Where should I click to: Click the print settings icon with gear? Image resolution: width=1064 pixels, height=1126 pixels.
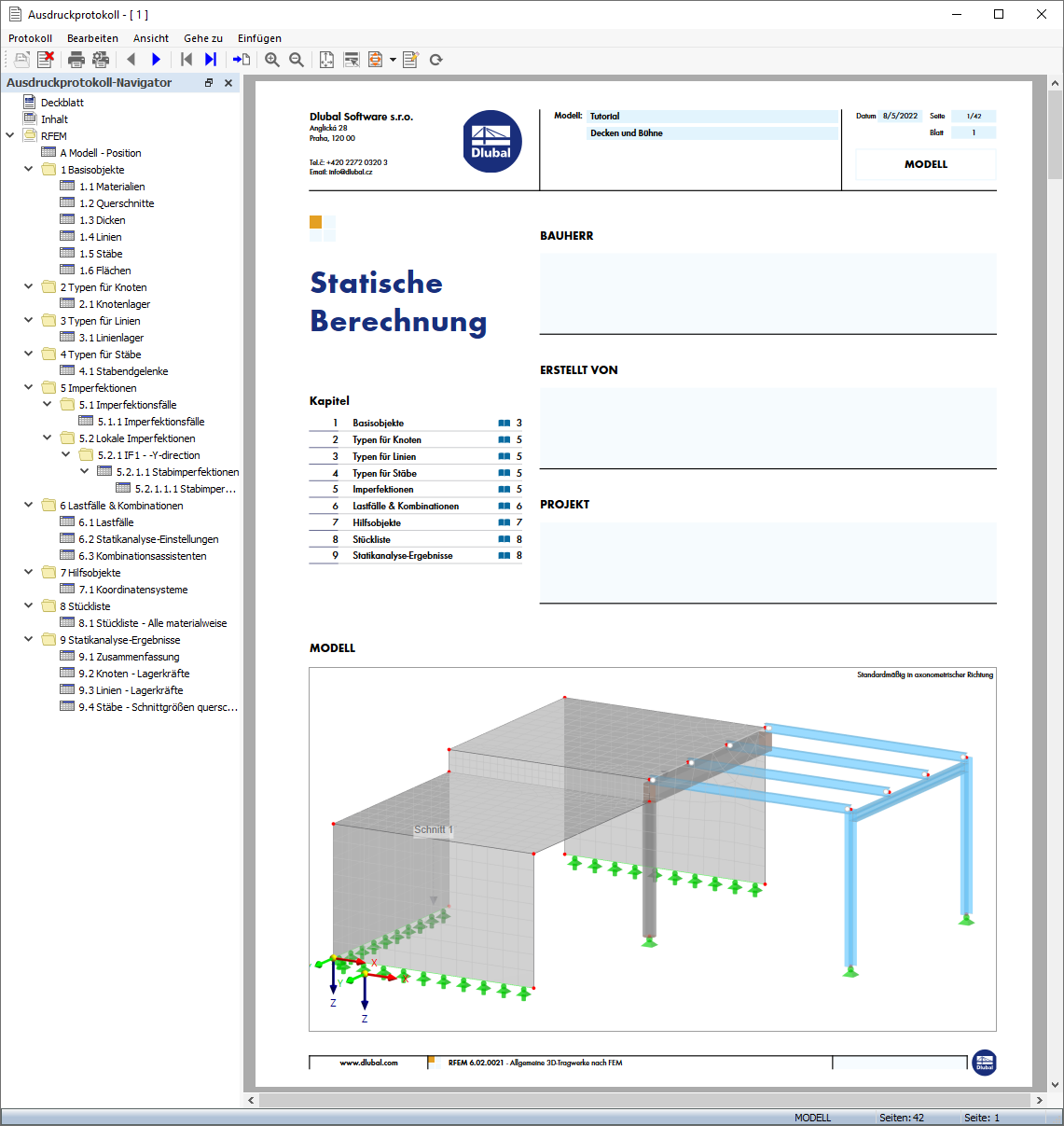(101, 60)
